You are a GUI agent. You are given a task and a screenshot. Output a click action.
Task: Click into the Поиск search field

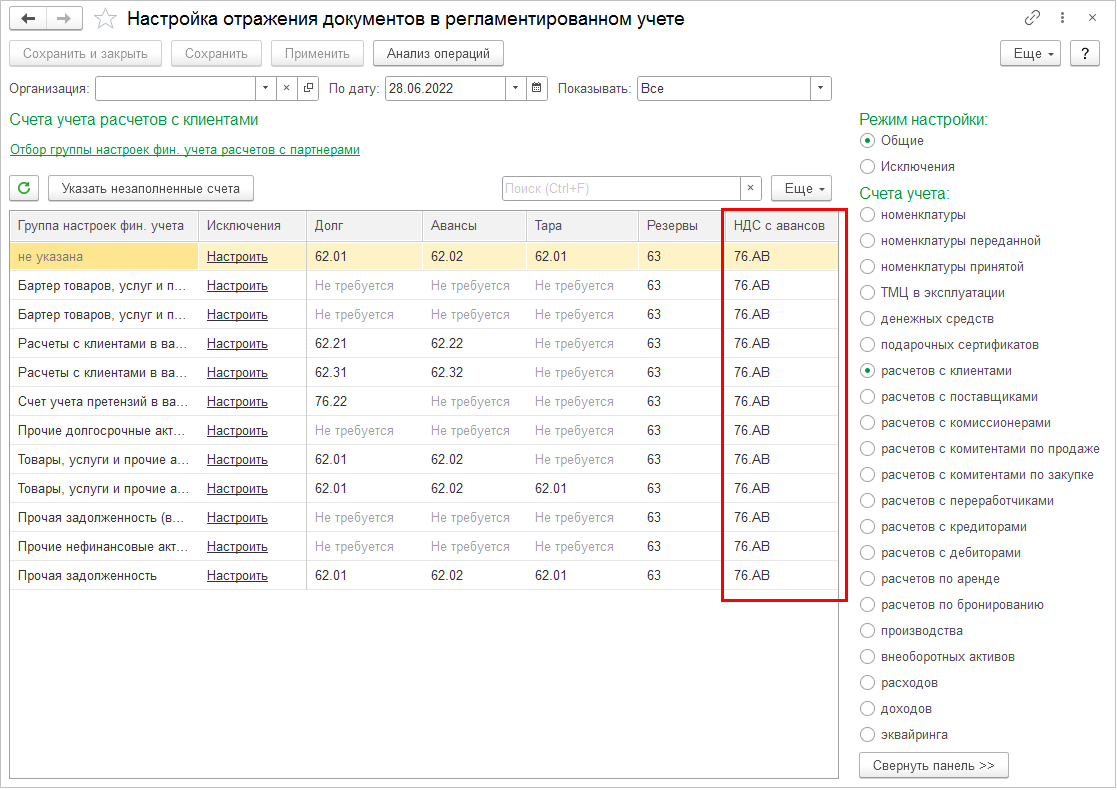620,188
